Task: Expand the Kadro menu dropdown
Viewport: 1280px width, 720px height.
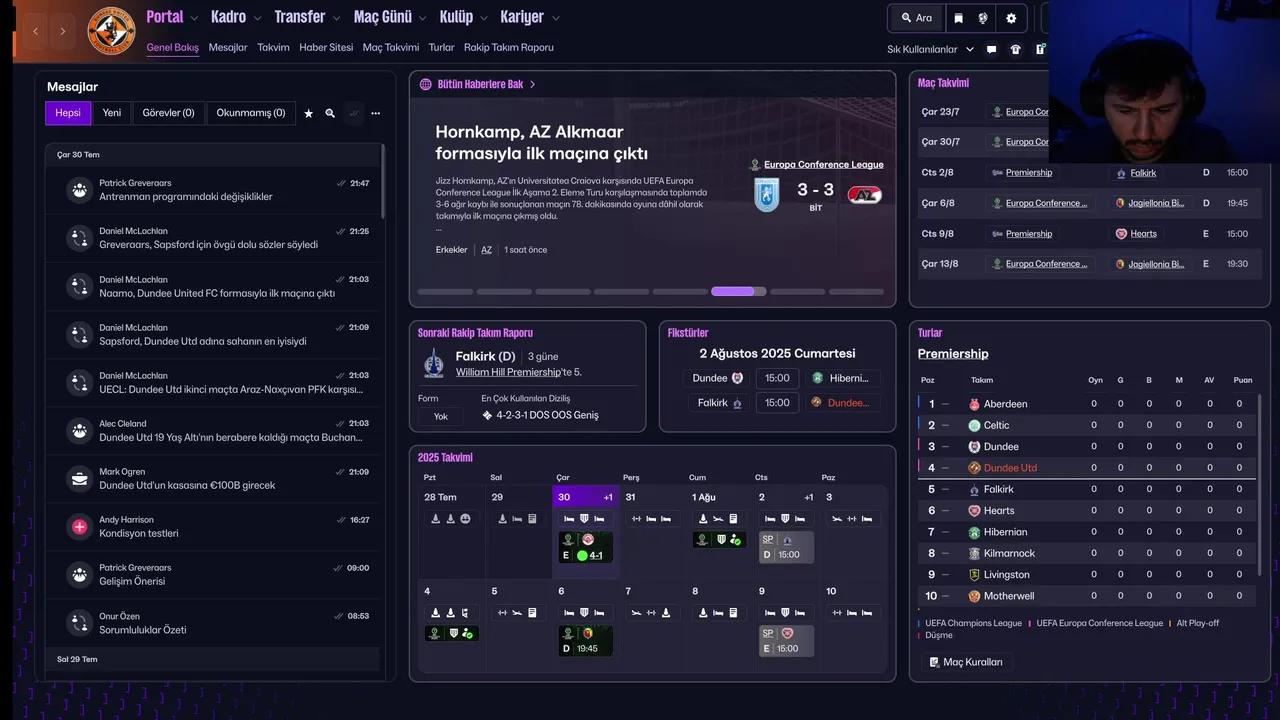Action: (x=235, y=17)
